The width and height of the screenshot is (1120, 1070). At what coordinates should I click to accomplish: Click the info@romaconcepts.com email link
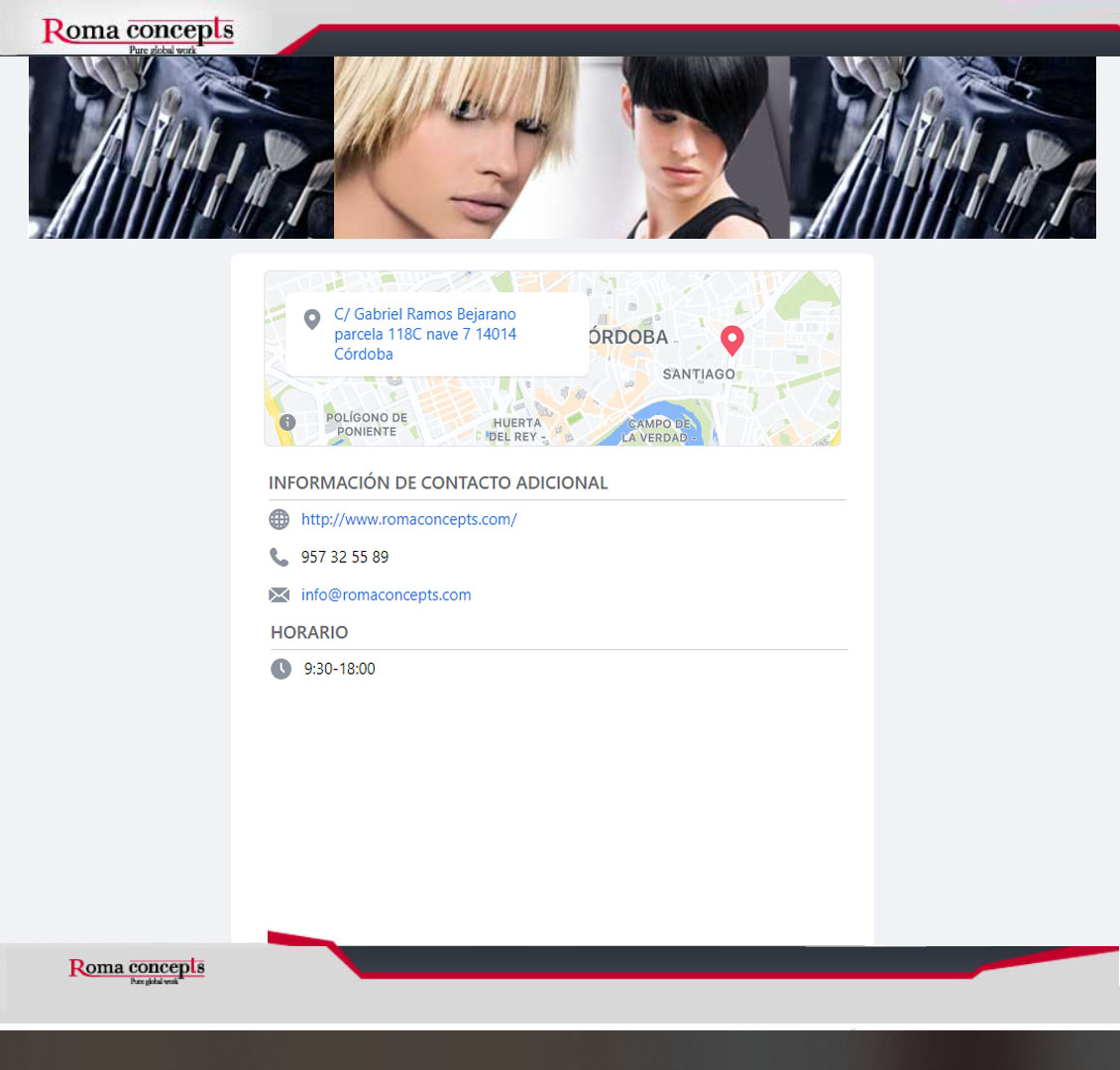pyautogui.click(x=386, y=594)
